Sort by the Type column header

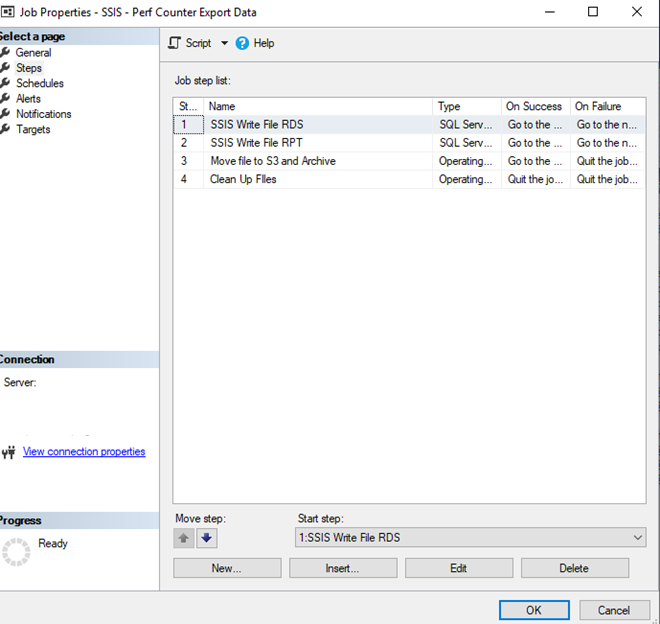point(467,106)
